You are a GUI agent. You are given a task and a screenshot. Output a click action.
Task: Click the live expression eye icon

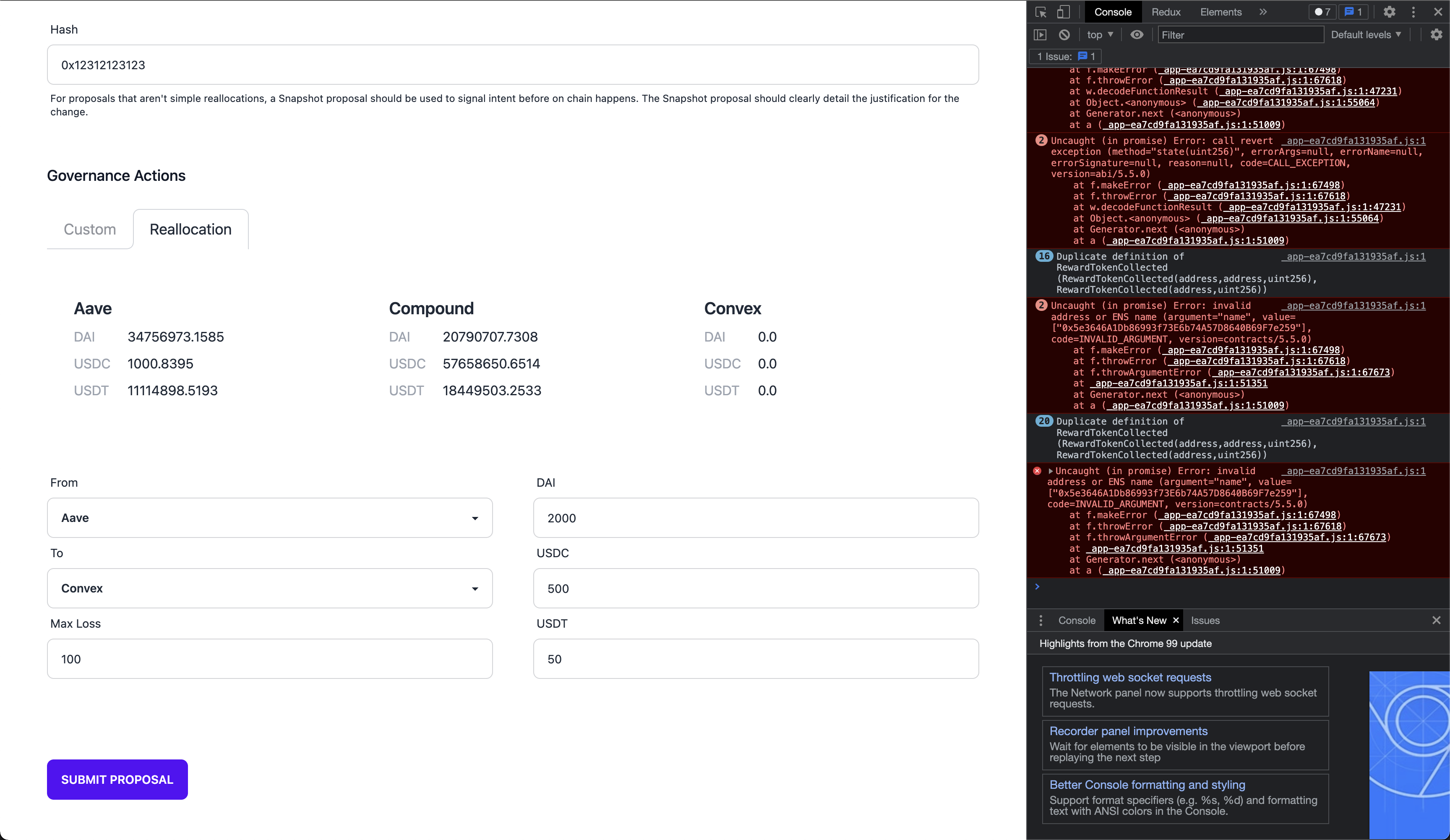click(1137, 34)
